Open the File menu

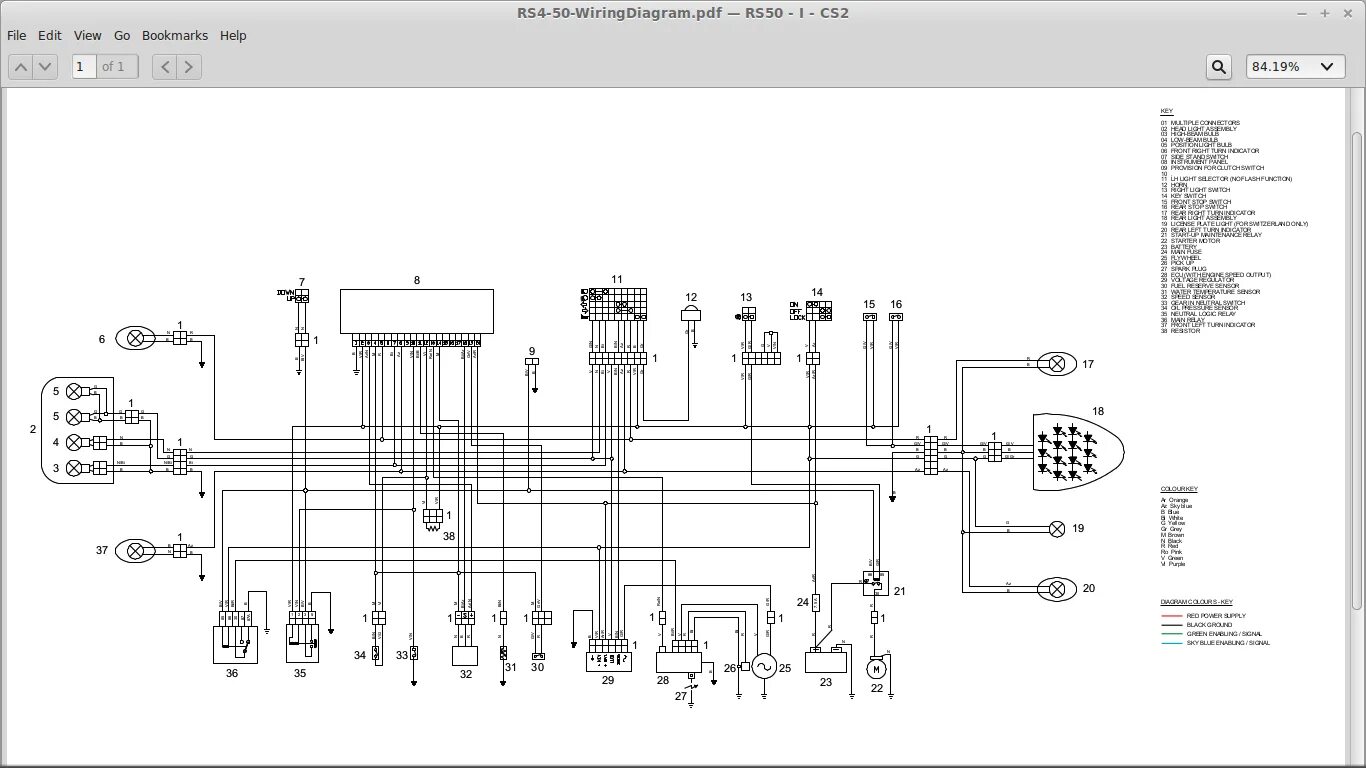click(x=17, y=35)
